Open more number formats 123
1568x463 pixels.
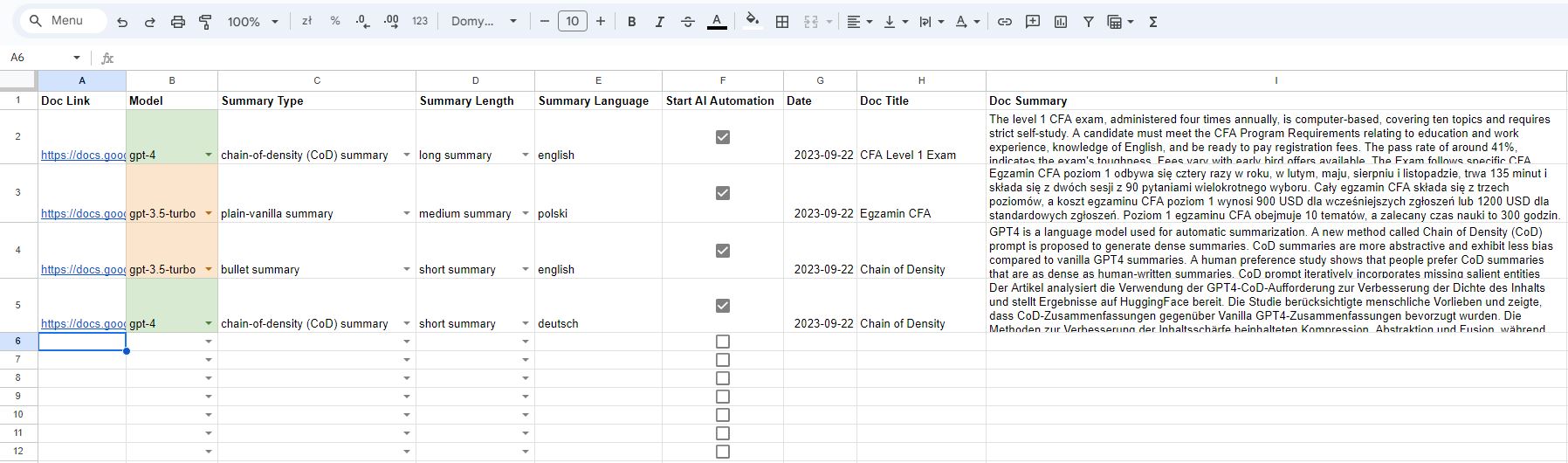coord(420,21)
